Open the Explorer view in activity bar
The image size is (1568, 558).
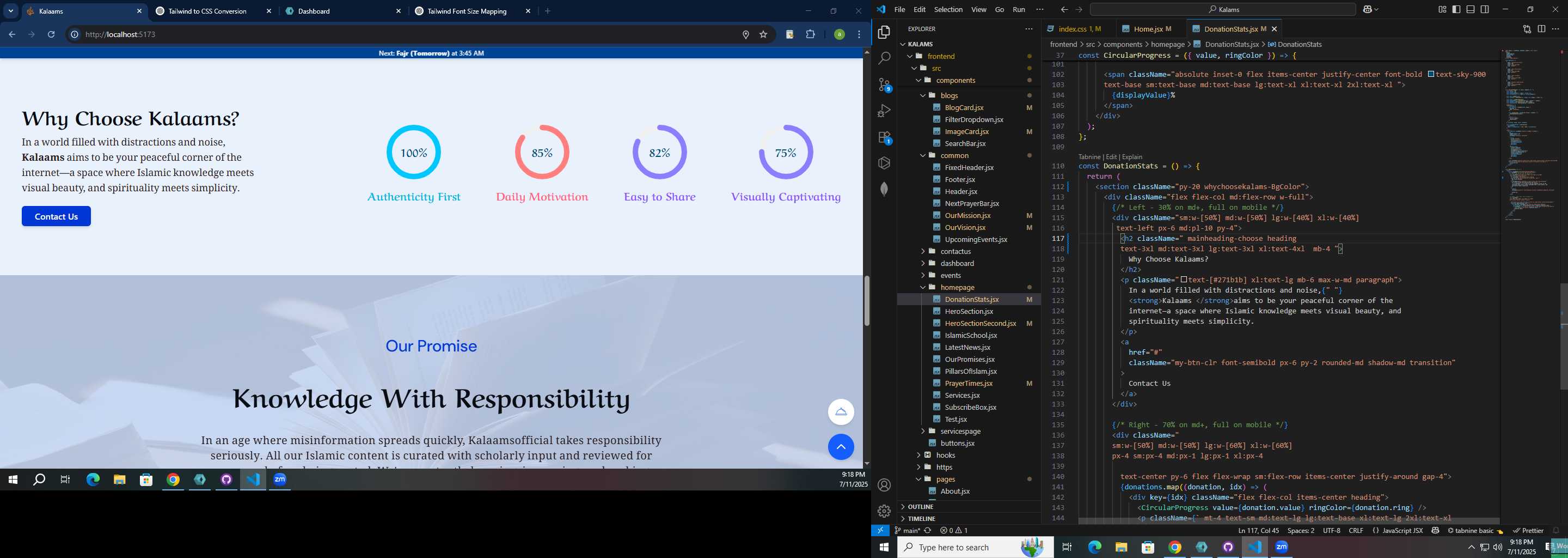pyautogui.click(x=884, y=32)
